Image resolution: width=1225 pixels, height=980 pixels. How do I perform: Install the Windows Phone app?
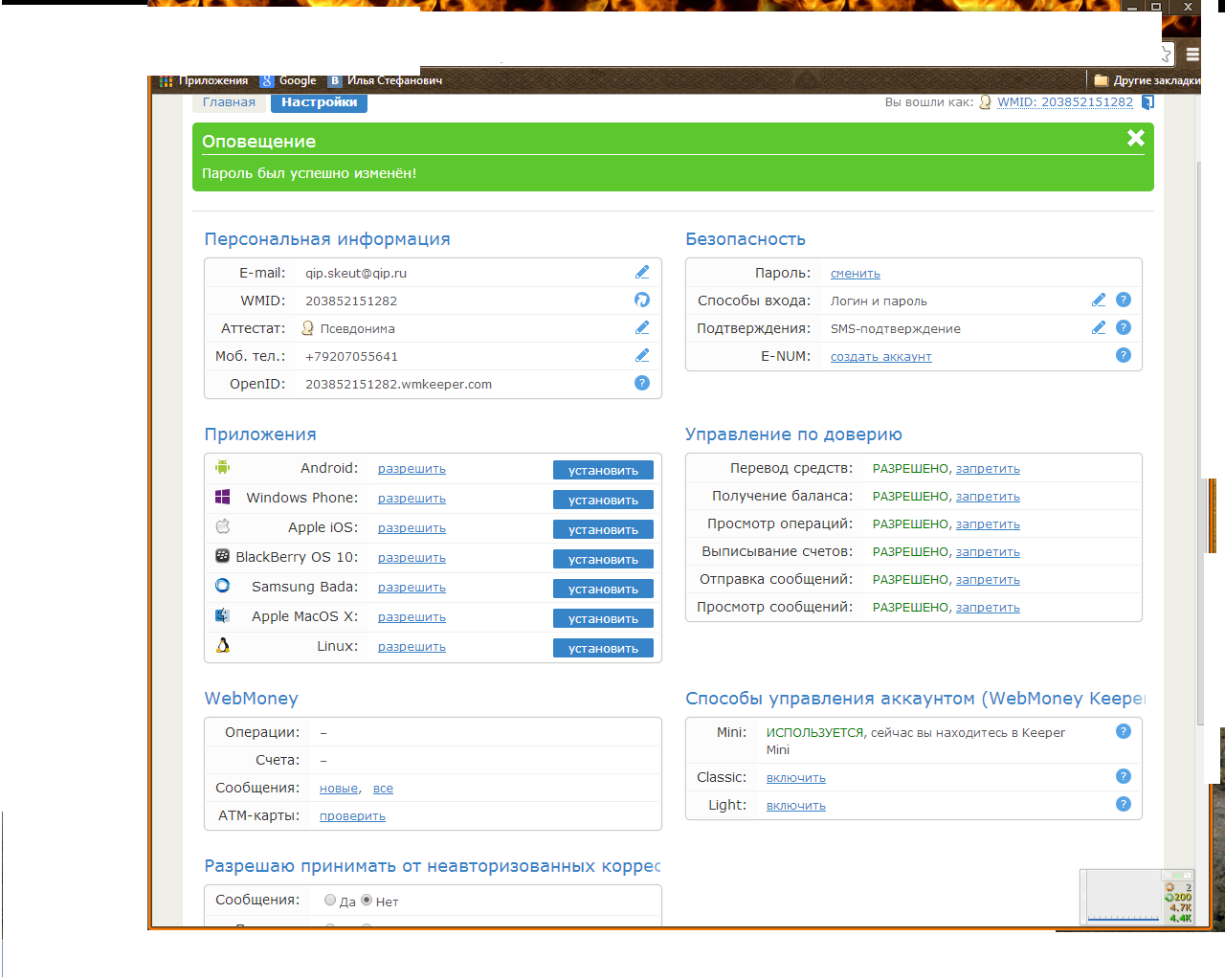click(x=603, y=500)
